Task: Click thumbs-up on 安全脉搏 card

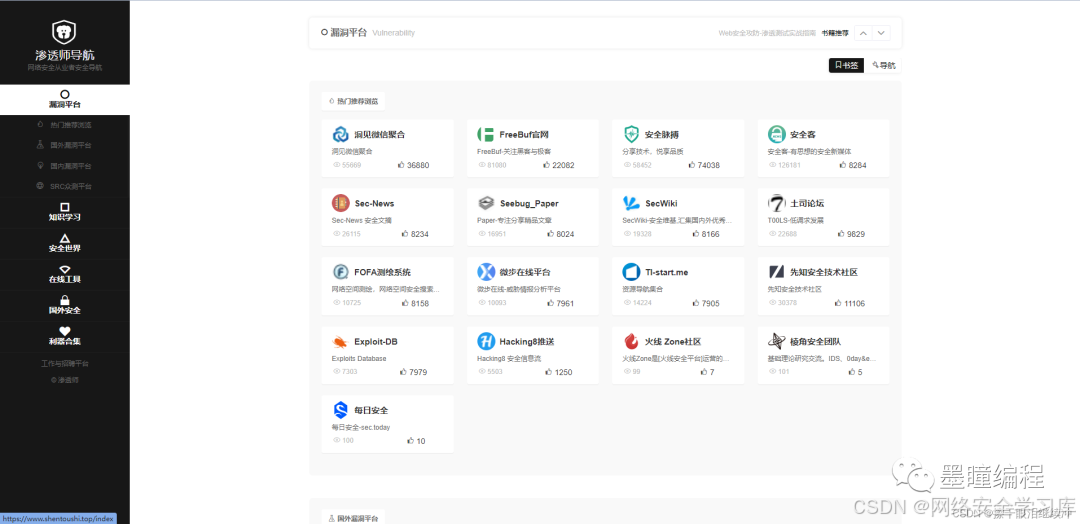Action: tap(692, 165)
